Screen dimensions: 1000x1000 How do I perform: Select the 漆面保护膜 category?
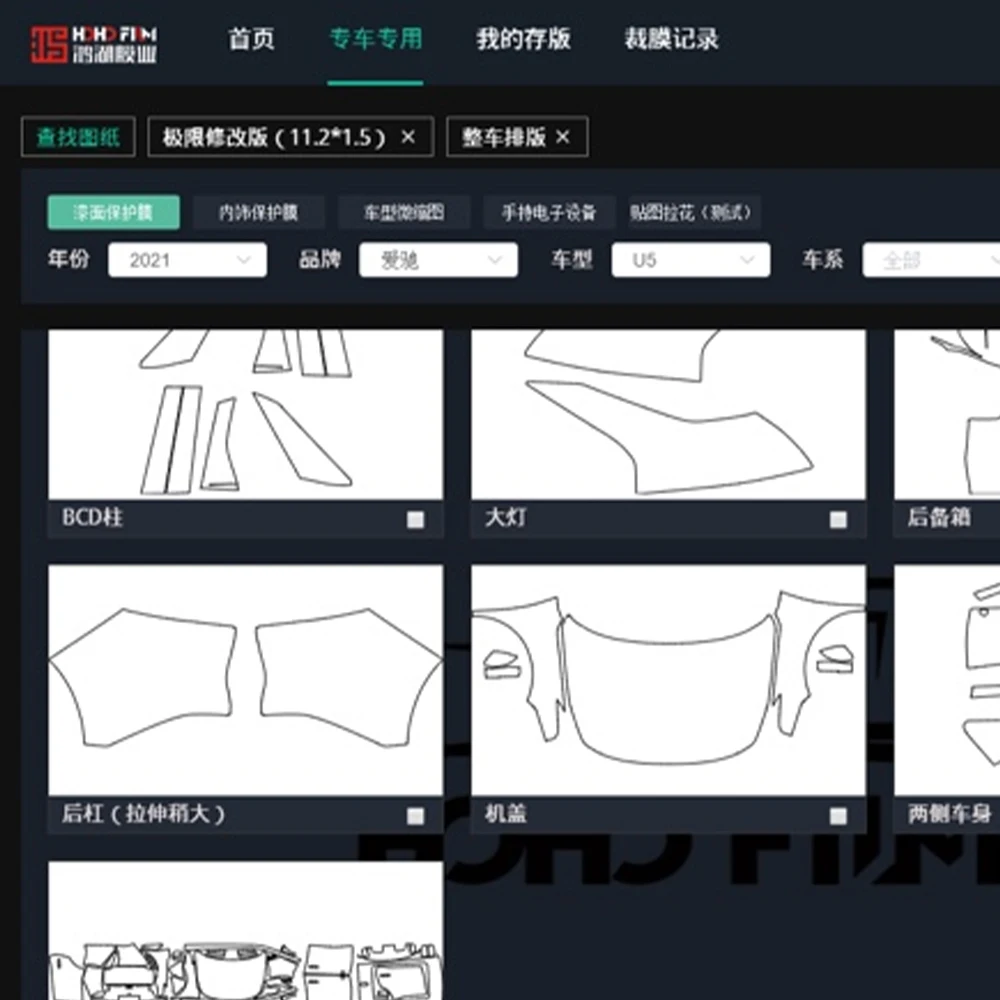114,212
